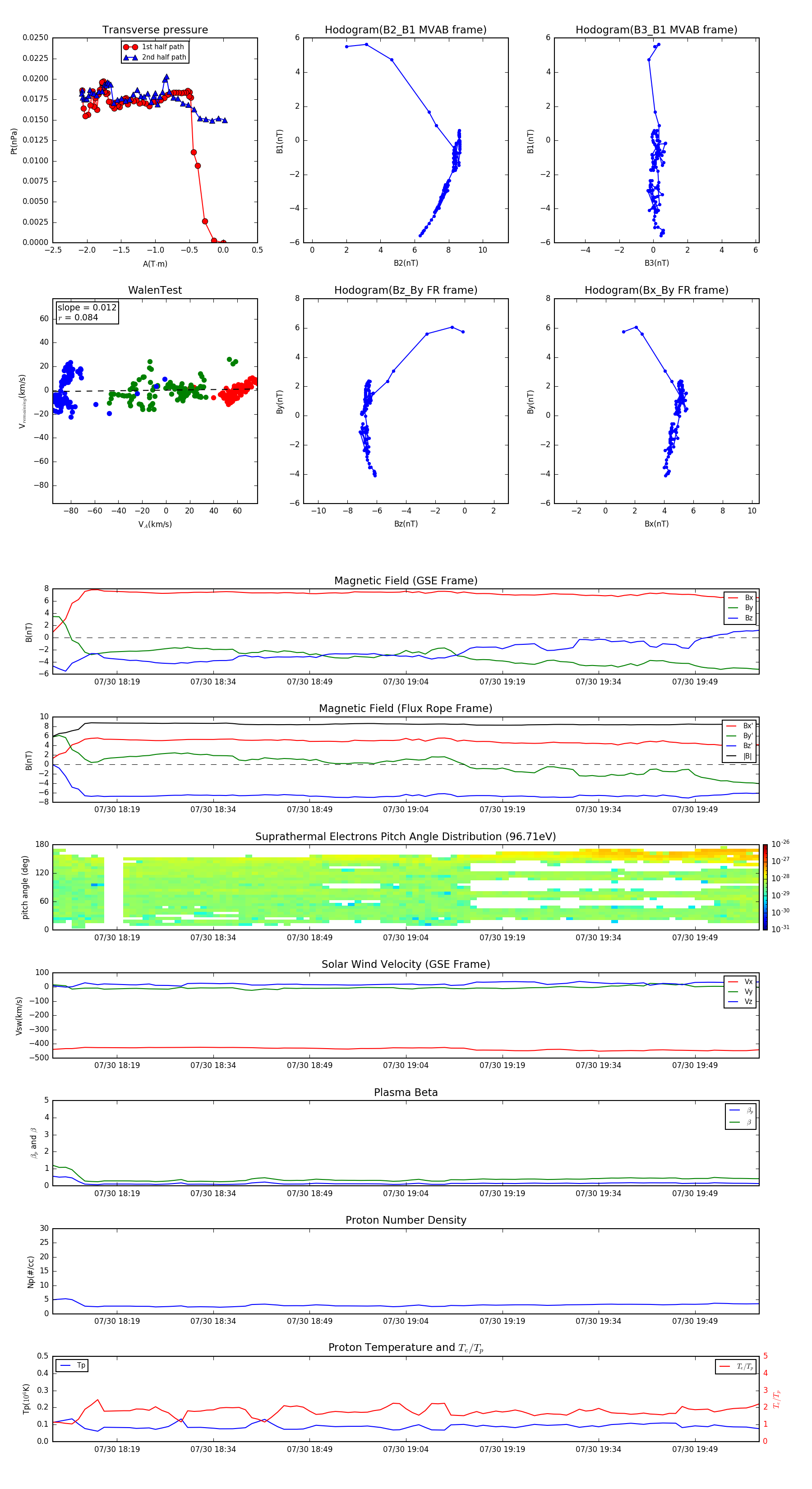Click the "By'" legend entry
This screenshot has height=1489, width=812.
pos(740,736)
